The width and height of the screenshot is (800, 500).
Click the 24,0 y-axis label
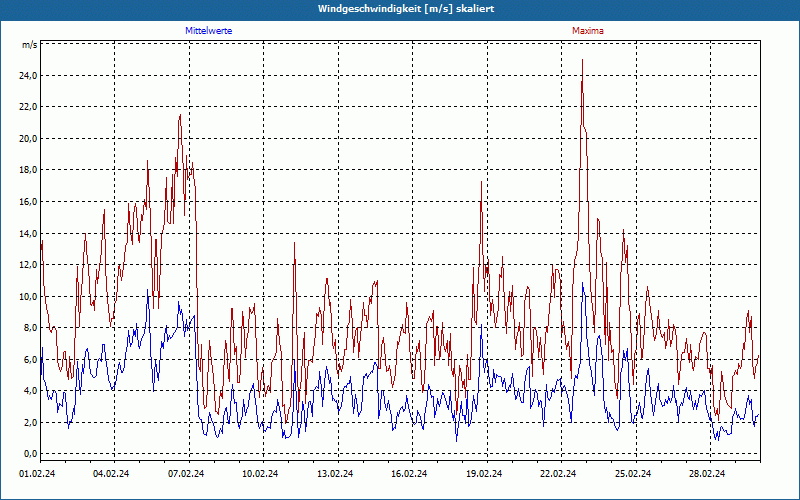click(x=29, y=76)
